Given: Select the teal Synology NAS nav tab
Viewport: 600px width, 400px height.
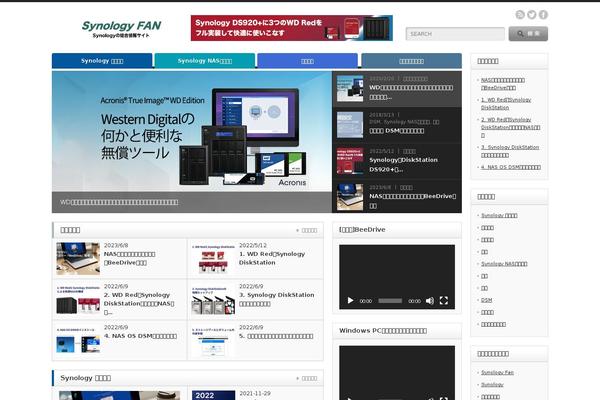Looking at the screenshot, I should click(205, 61).
